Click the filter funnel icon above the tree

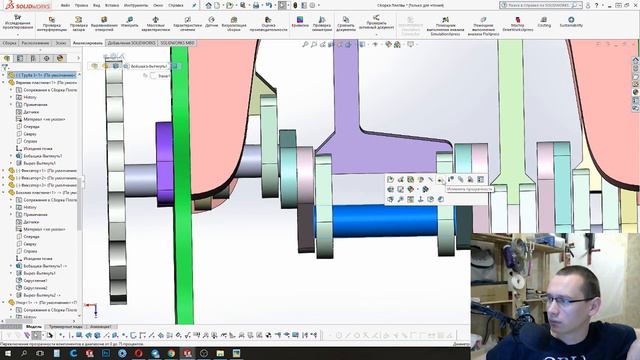coord(5,67)
